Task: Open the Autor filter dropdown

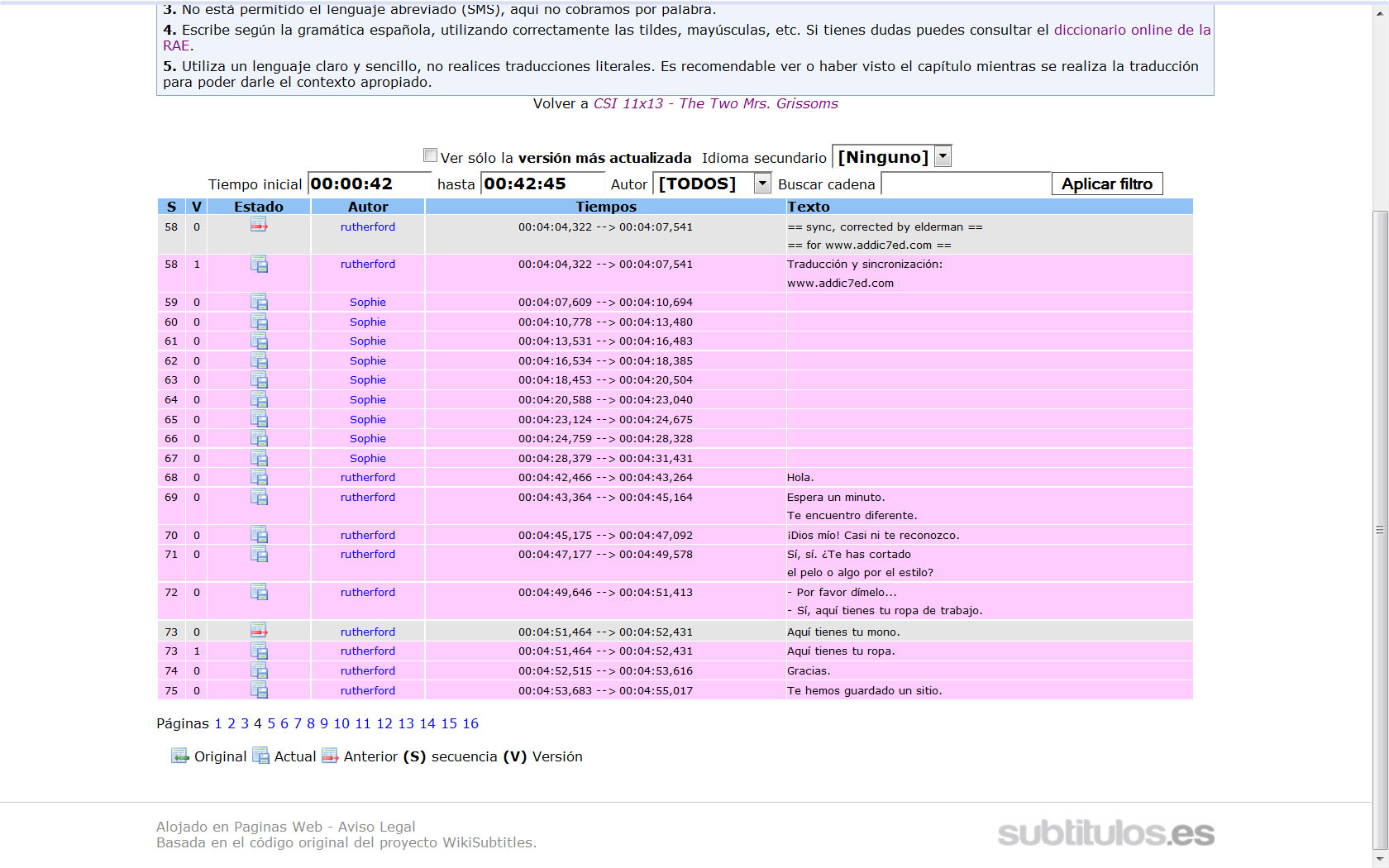Action: pyautogui.click(x=712, y=183)
